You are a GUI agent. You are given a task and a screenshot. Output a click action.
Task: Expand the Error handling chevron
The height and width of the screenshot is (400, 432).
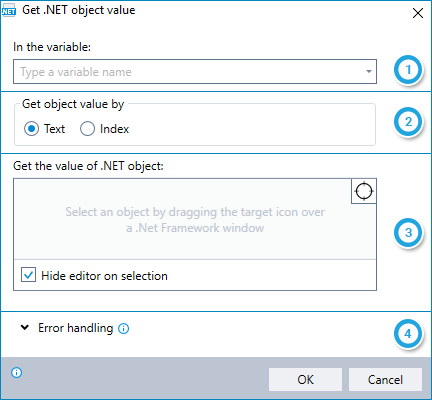click(x=25, y=328)
